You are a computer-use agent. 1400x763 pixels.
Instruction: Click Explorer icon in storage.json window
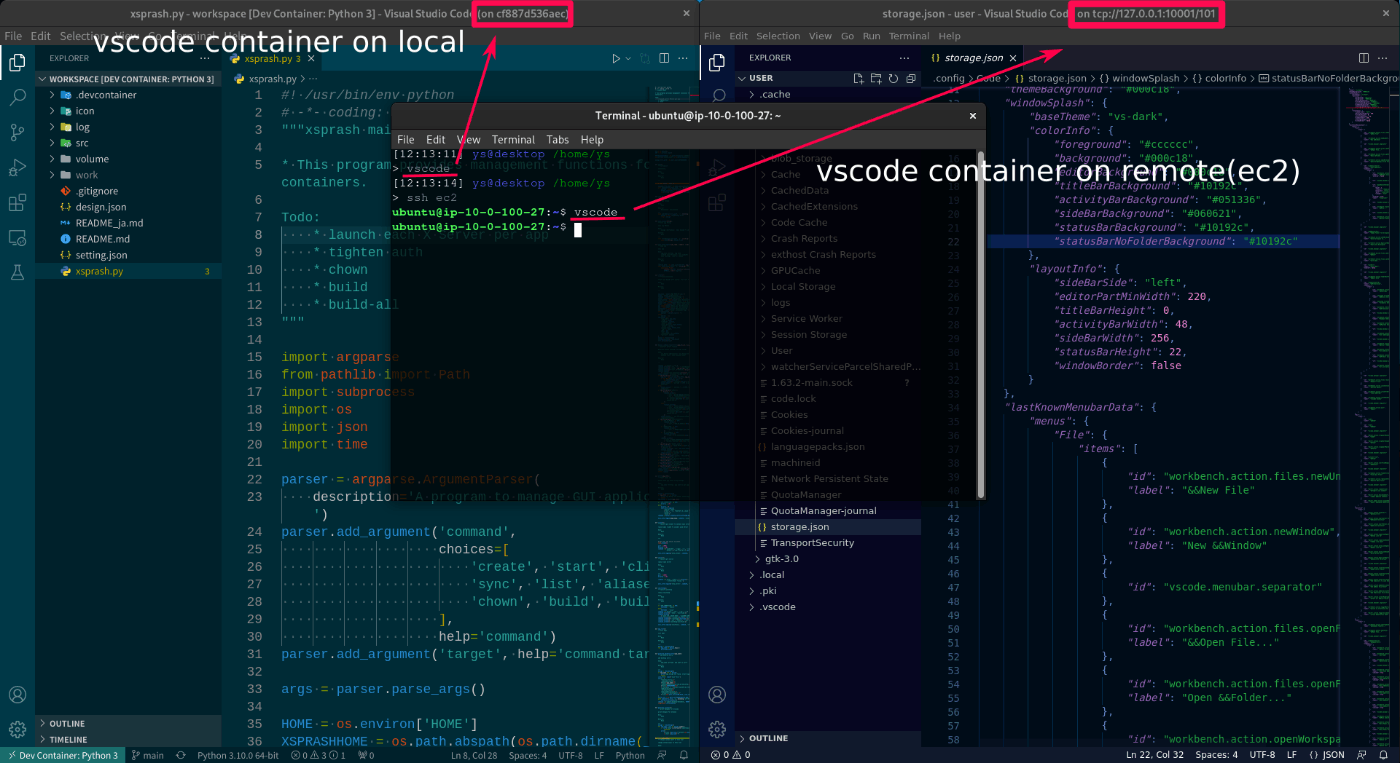[717, 63]
